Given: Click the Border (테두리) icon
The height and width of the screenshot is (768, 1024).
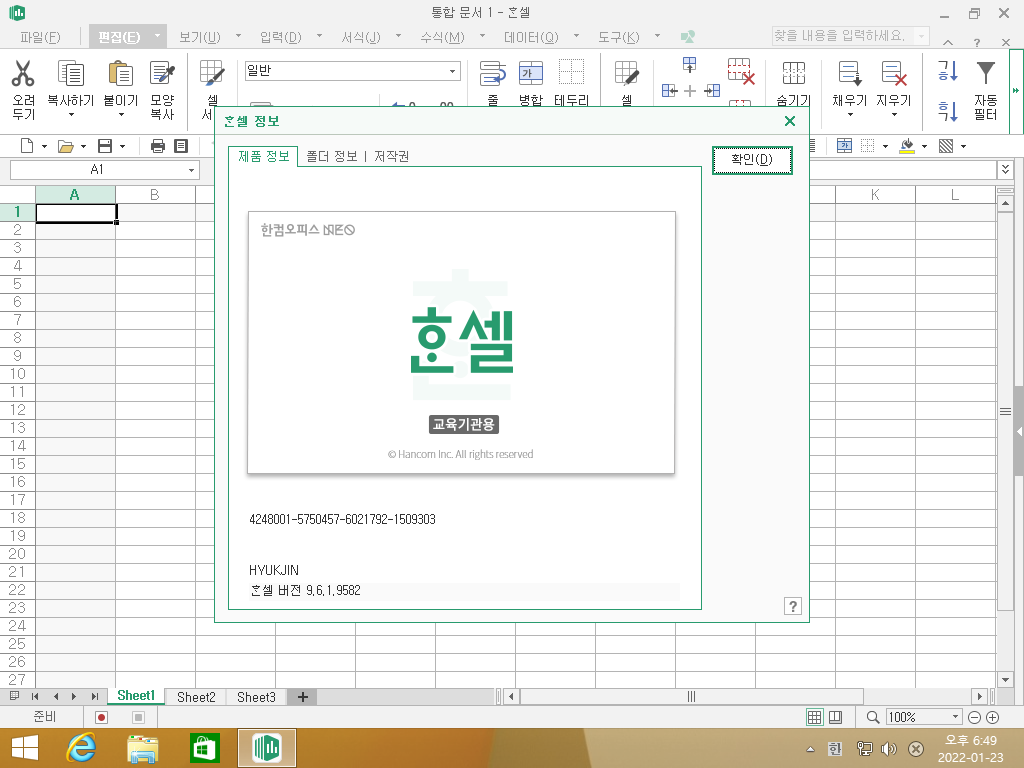Looking at the screenshot, I should (x=571, y=72).
